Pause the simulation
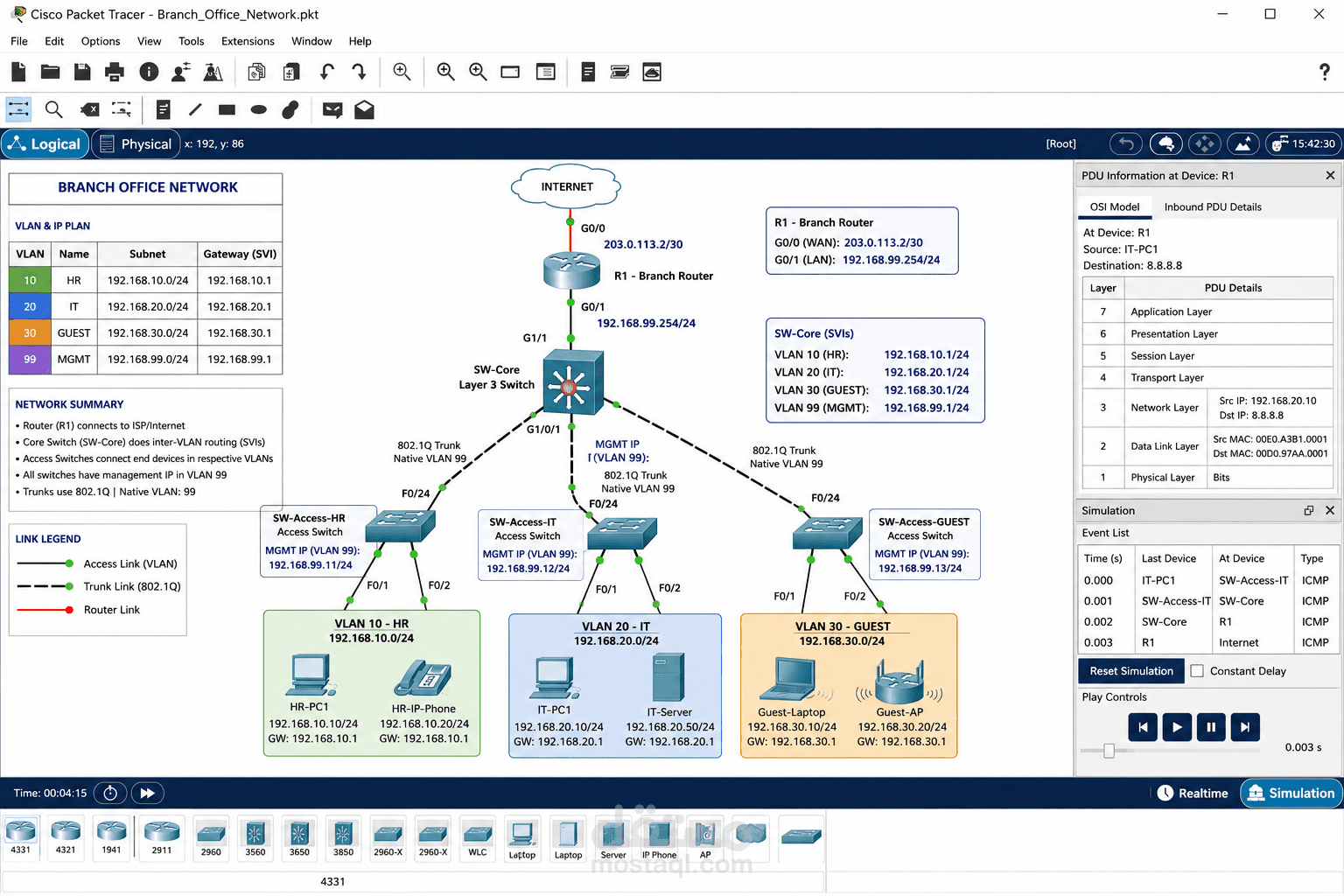1344x896 pixels. 1211,726
